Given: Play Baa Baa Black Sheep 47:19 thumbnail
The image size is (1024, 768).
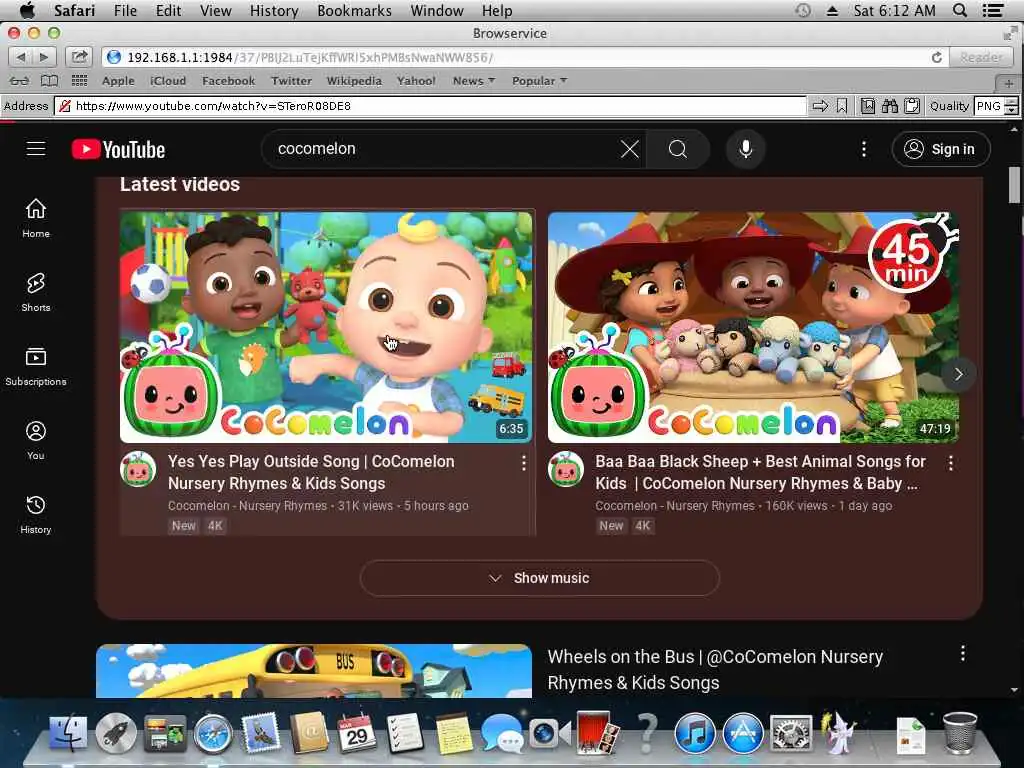Looking at the screenshot, I should [x=753, y=327].
